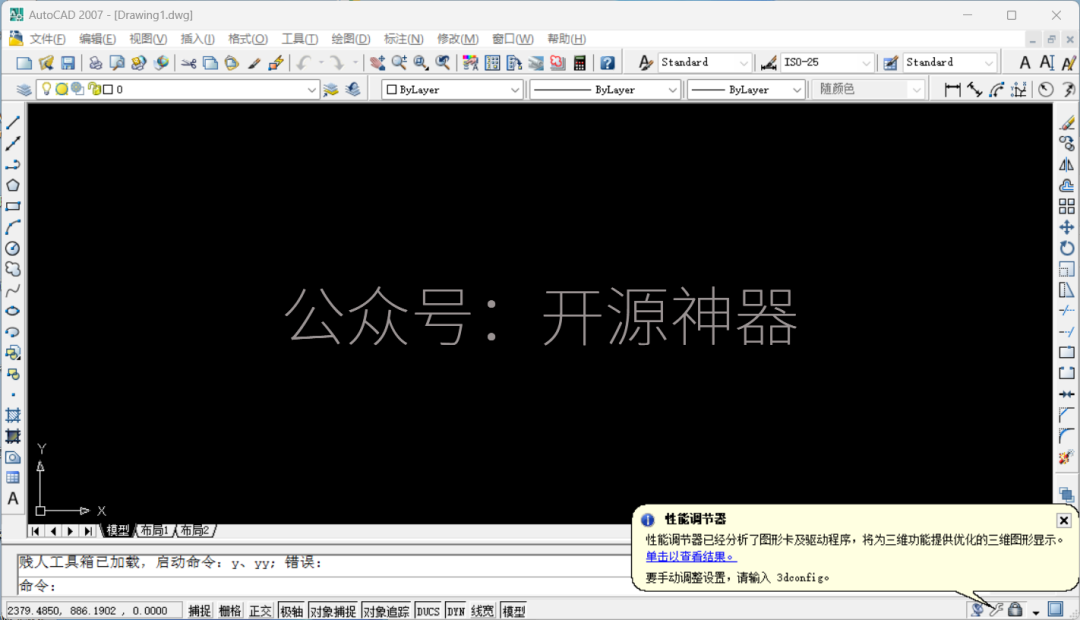This screenshot has width=1080, height=620.
Task: Open the QuickCalc calculator icon
Action: point(580,63)
